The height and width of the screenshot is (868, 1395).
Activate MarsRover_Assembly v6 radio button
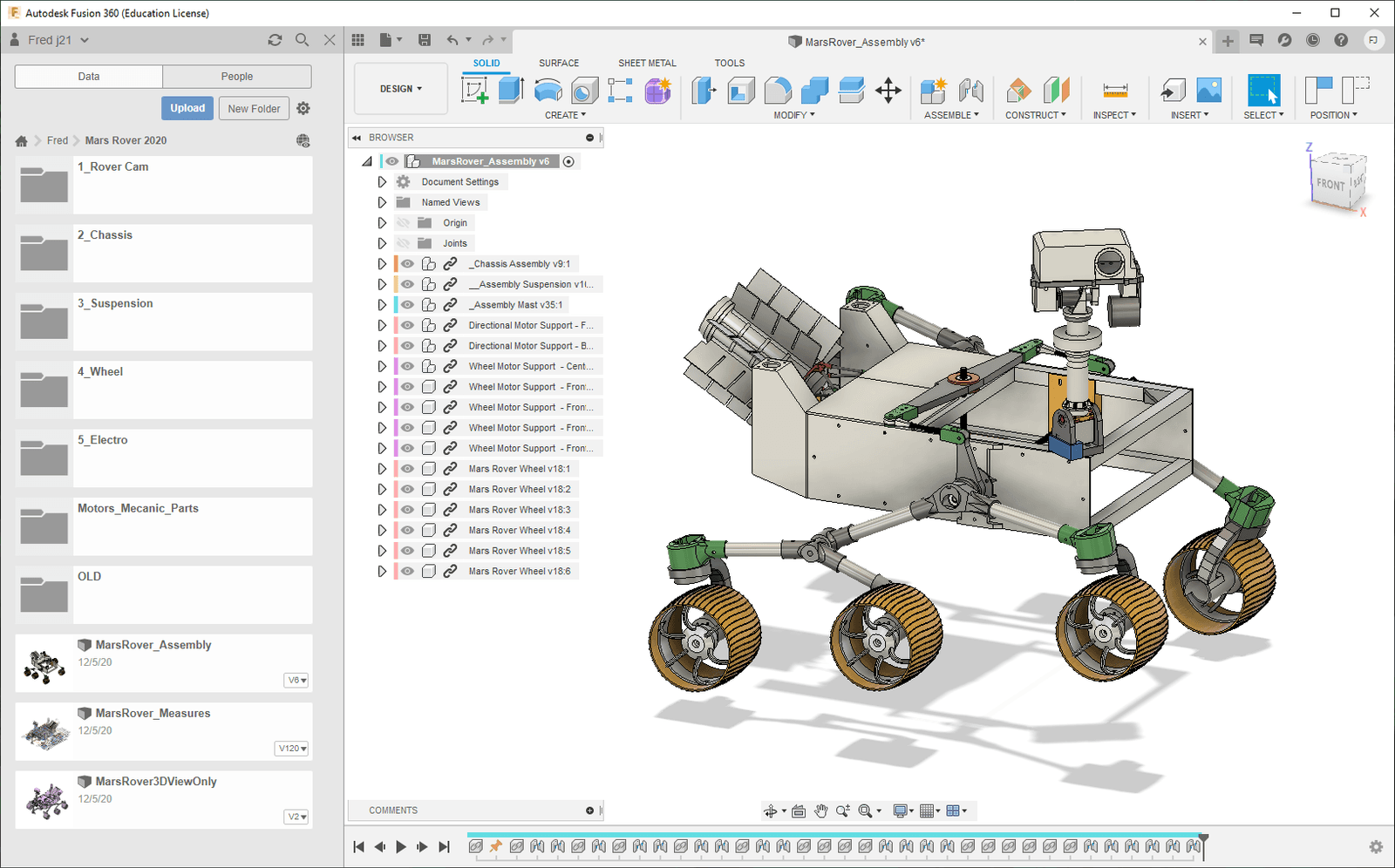coord(568,161)
